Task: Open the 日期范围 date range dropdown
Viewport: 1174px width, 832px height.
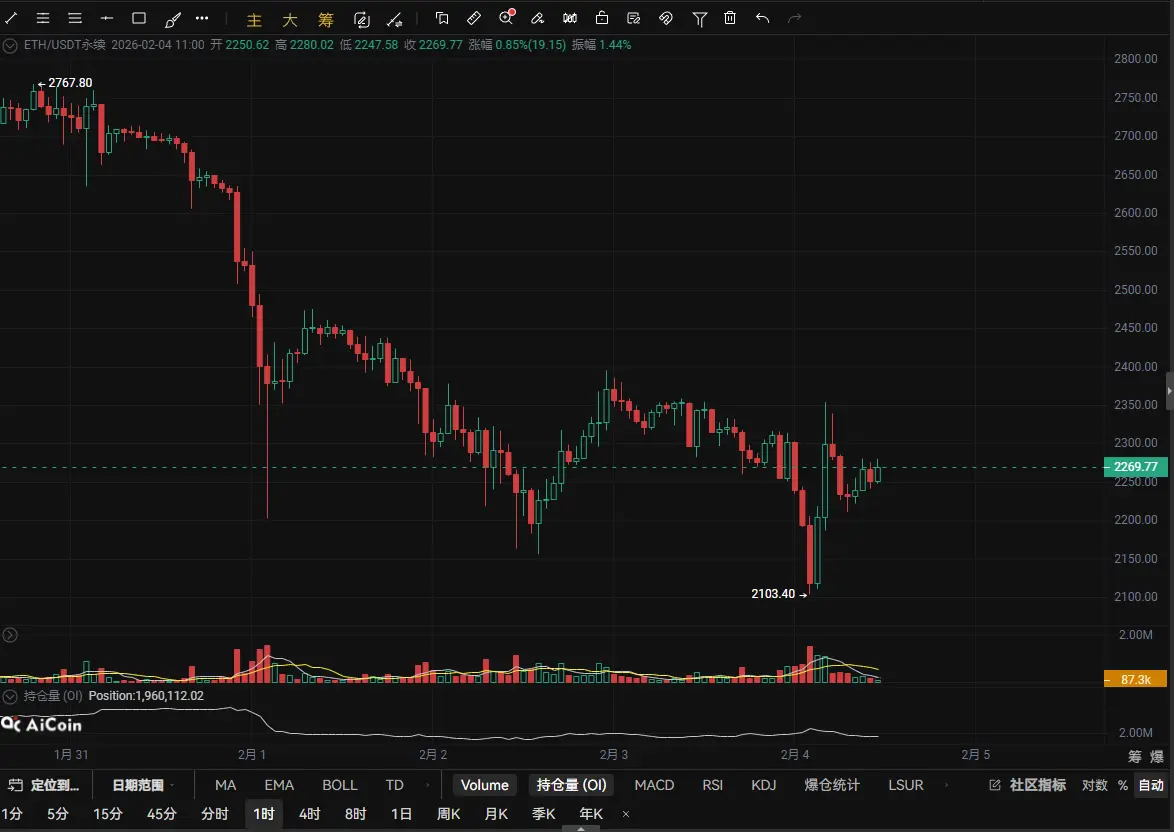Action: pos(142,785)
